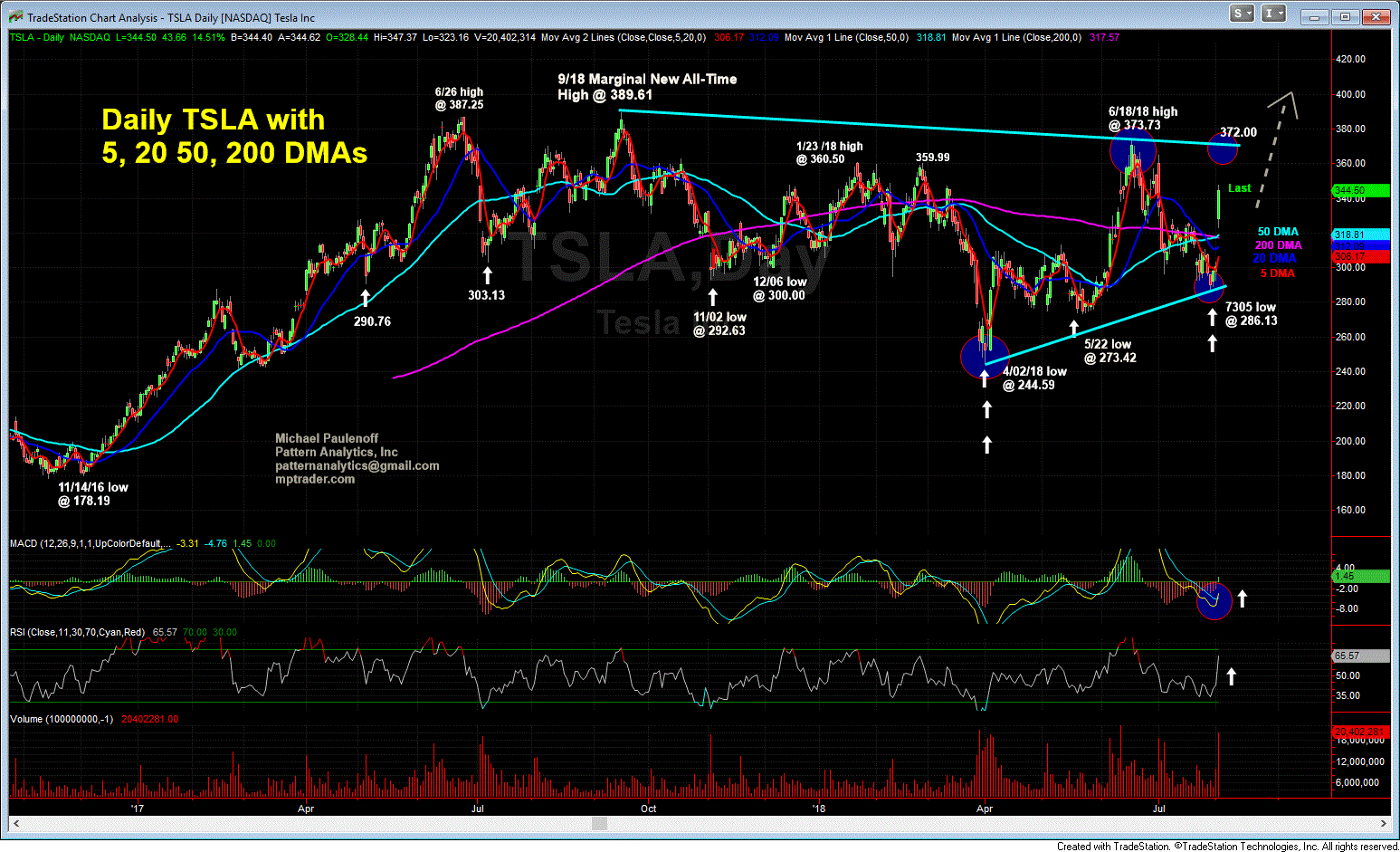Click the 420.00 price axis label
Image resolution: width=1400 pixels, height=852 pixels.
[x=1350, y=60]
